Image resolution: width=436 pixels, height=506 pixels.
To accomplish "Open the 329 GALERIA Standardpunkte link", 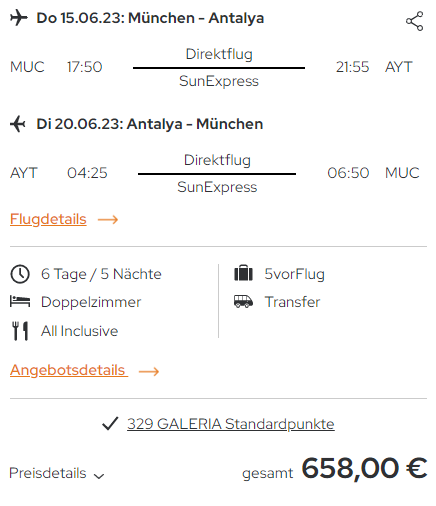I will [x=231, y=424].
